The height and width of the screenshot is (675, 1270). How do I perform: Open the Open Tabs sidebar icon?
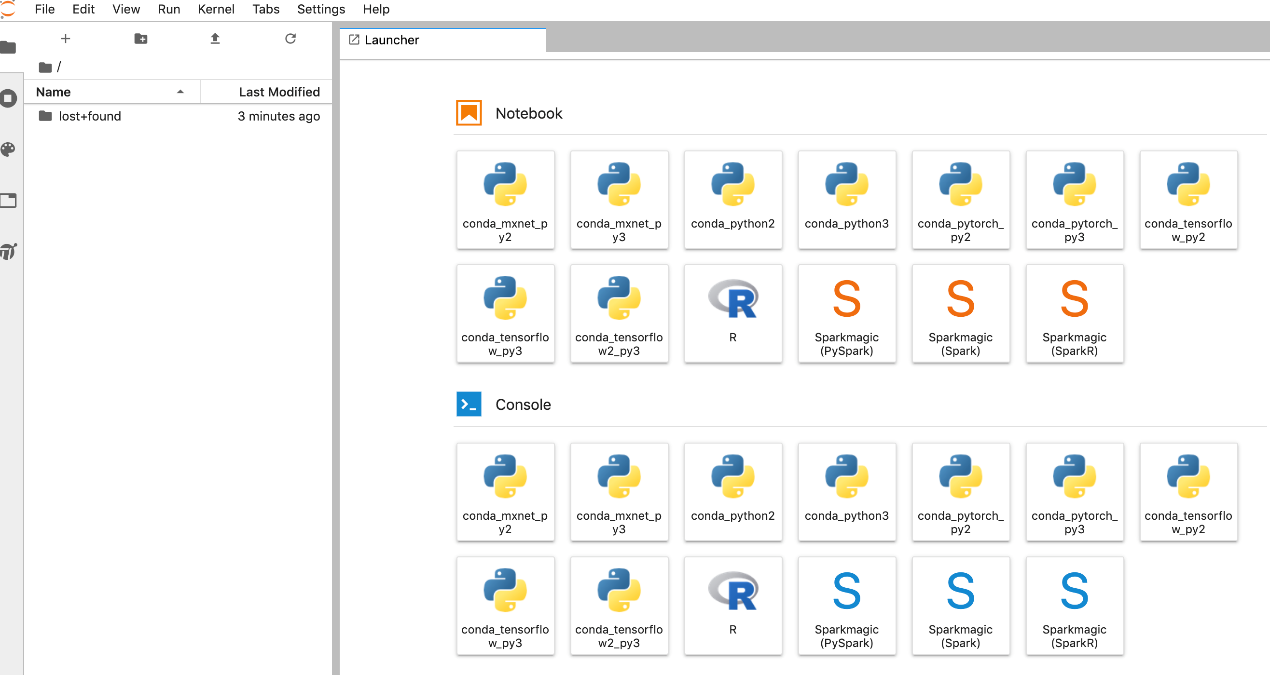pyautogui.click(x=9, y=200)
